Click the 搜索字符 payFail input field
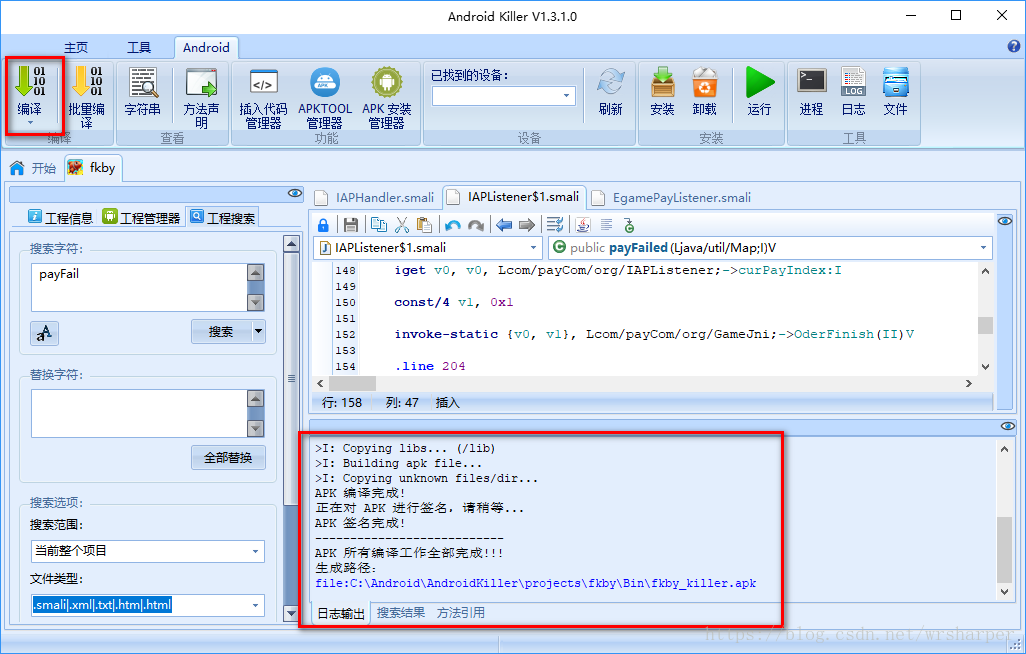The image size is (1026, 654). pos(139,287)
